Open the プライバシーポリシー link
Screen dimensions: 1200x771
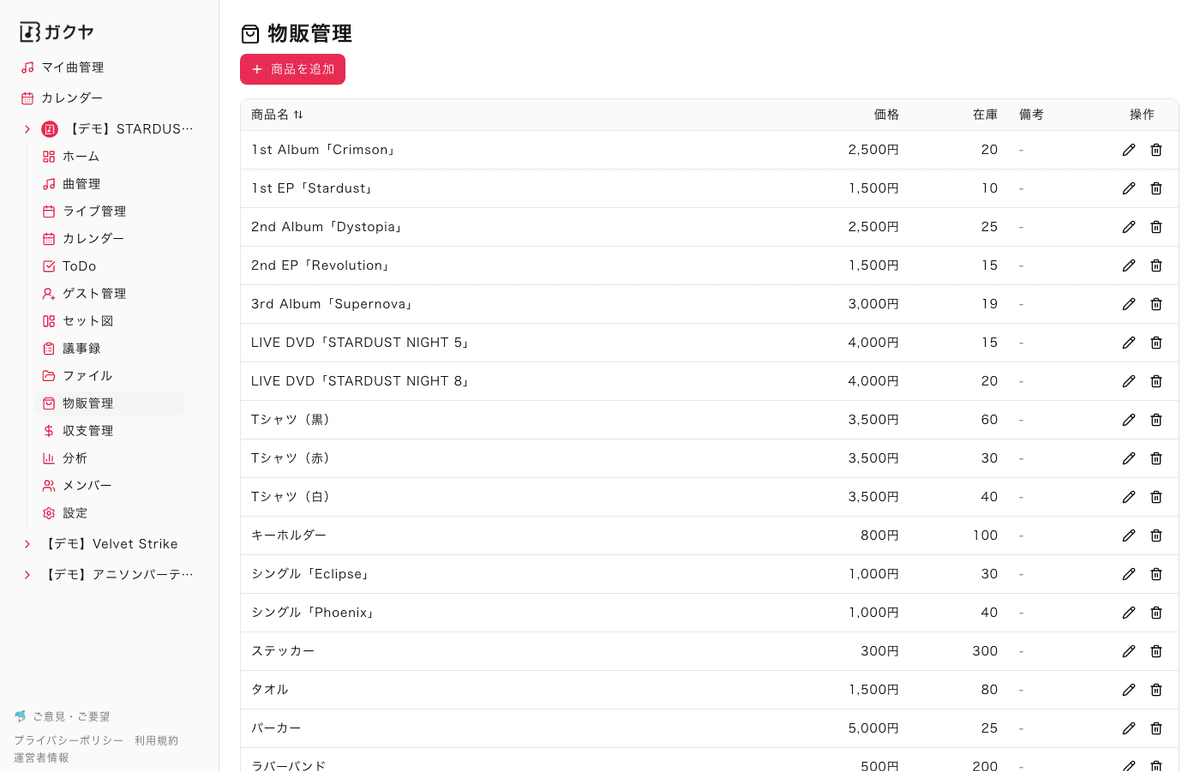pyautogui.click(x=68, y=741)
